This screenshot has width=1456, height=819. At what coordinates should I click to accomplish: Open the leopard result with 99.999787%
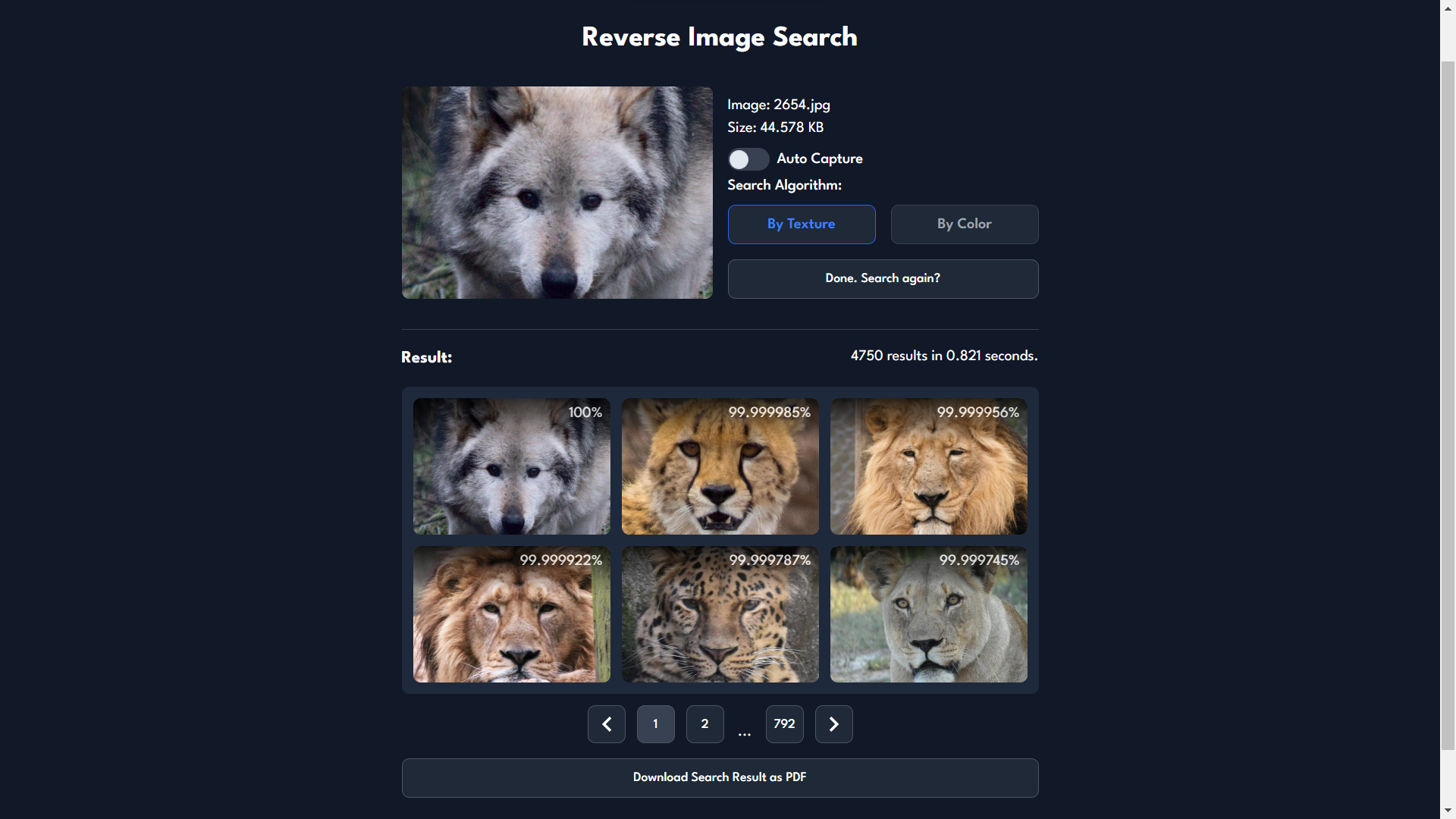click(720, 614)
